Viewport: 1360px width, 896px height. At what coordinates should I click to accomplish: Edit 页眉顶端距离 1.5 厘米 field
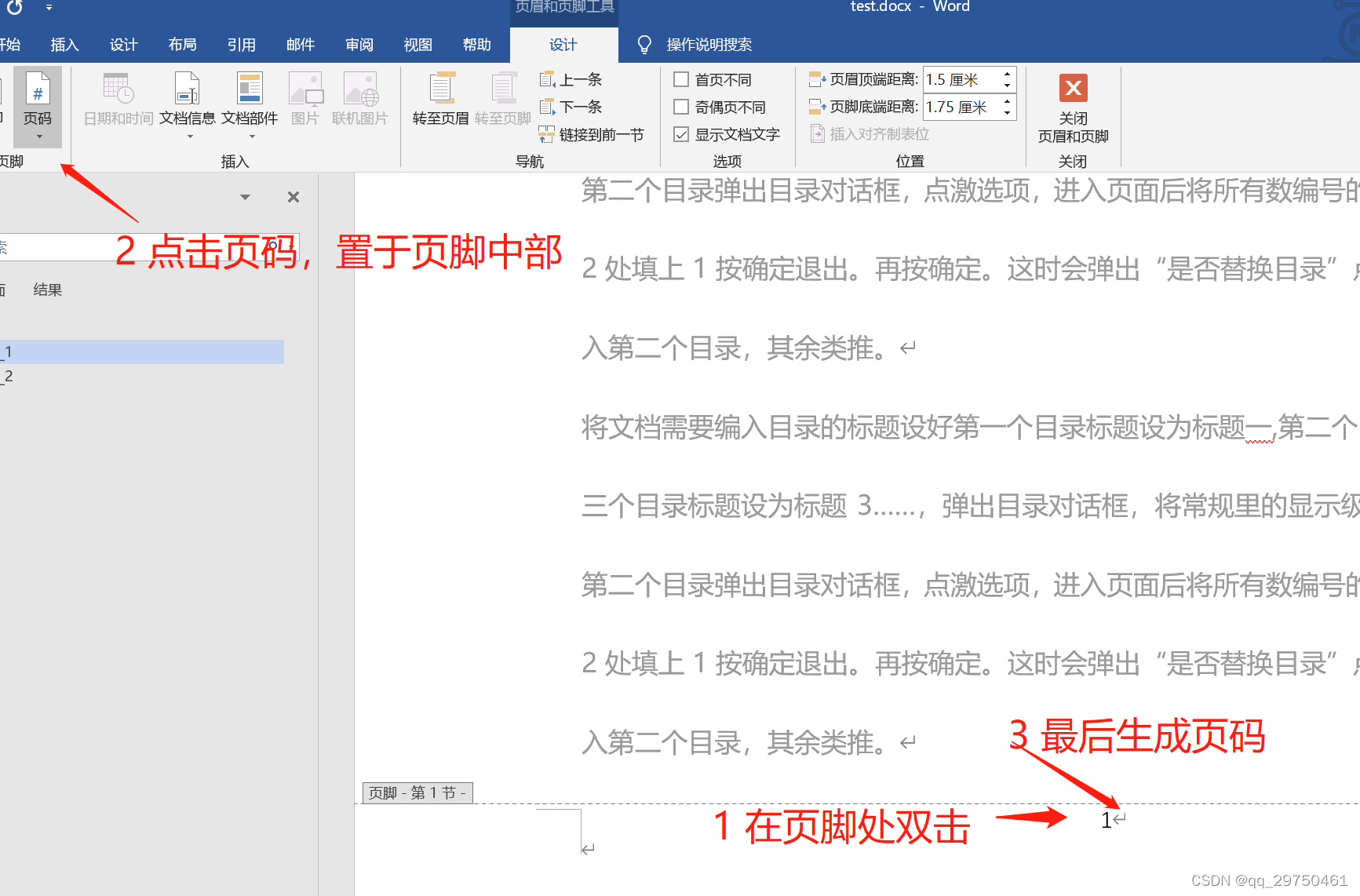(x=961, y=79)
